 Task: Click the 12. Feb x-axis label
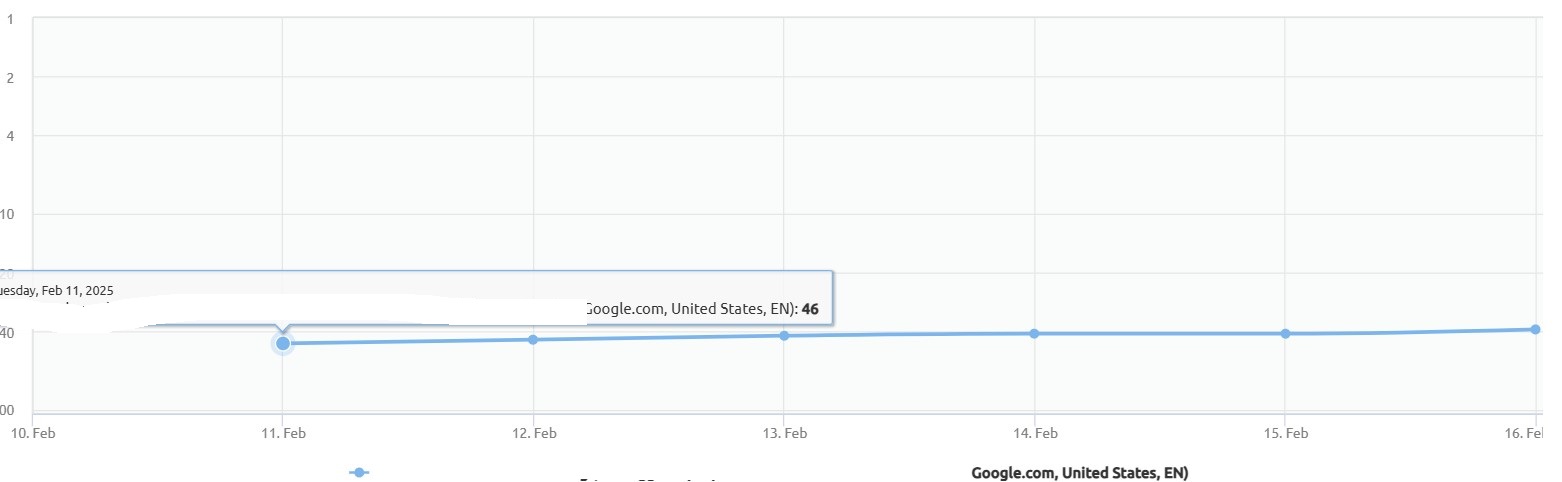coord(534,433)
